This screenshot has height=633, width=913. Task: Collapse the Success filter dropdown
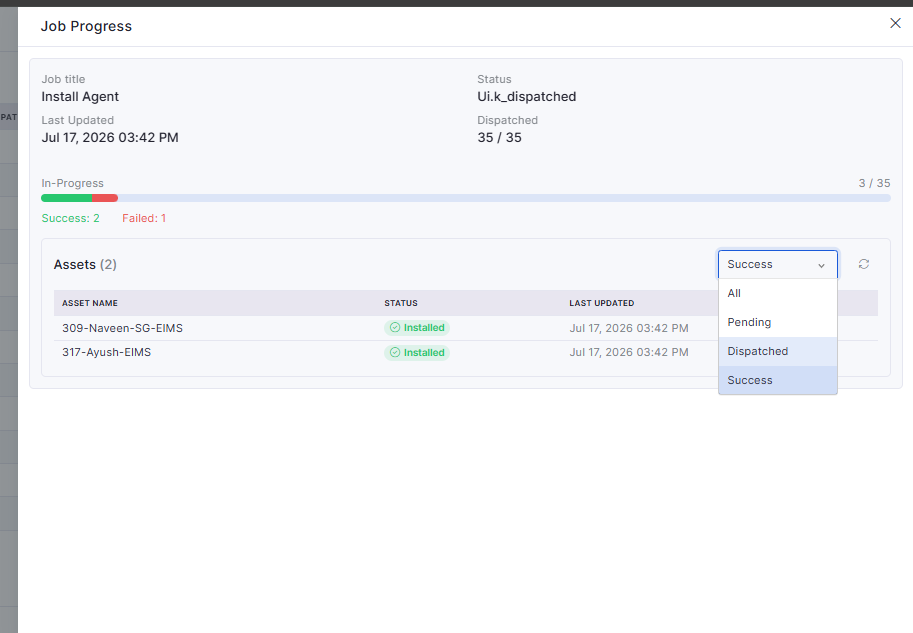coord(777,264)
